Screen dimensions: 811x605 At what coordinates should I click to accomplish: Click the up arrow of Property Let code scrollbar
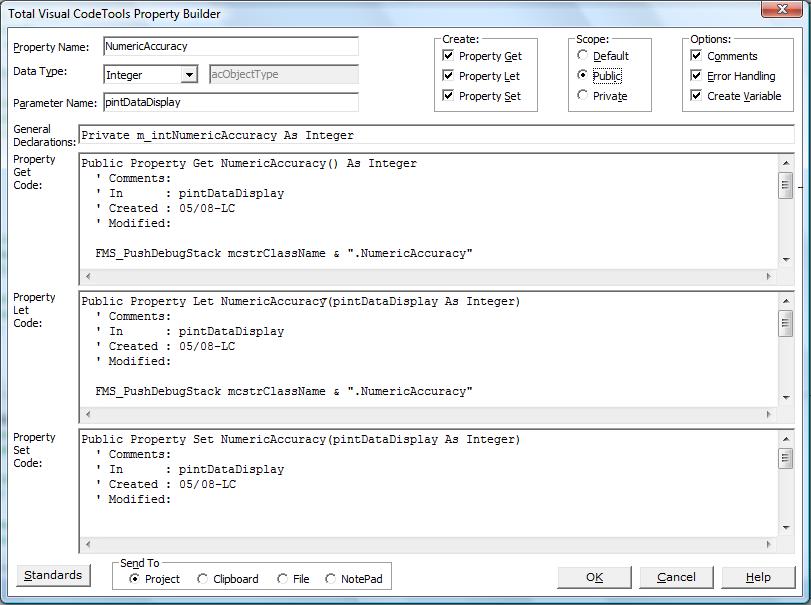(786, 301)
